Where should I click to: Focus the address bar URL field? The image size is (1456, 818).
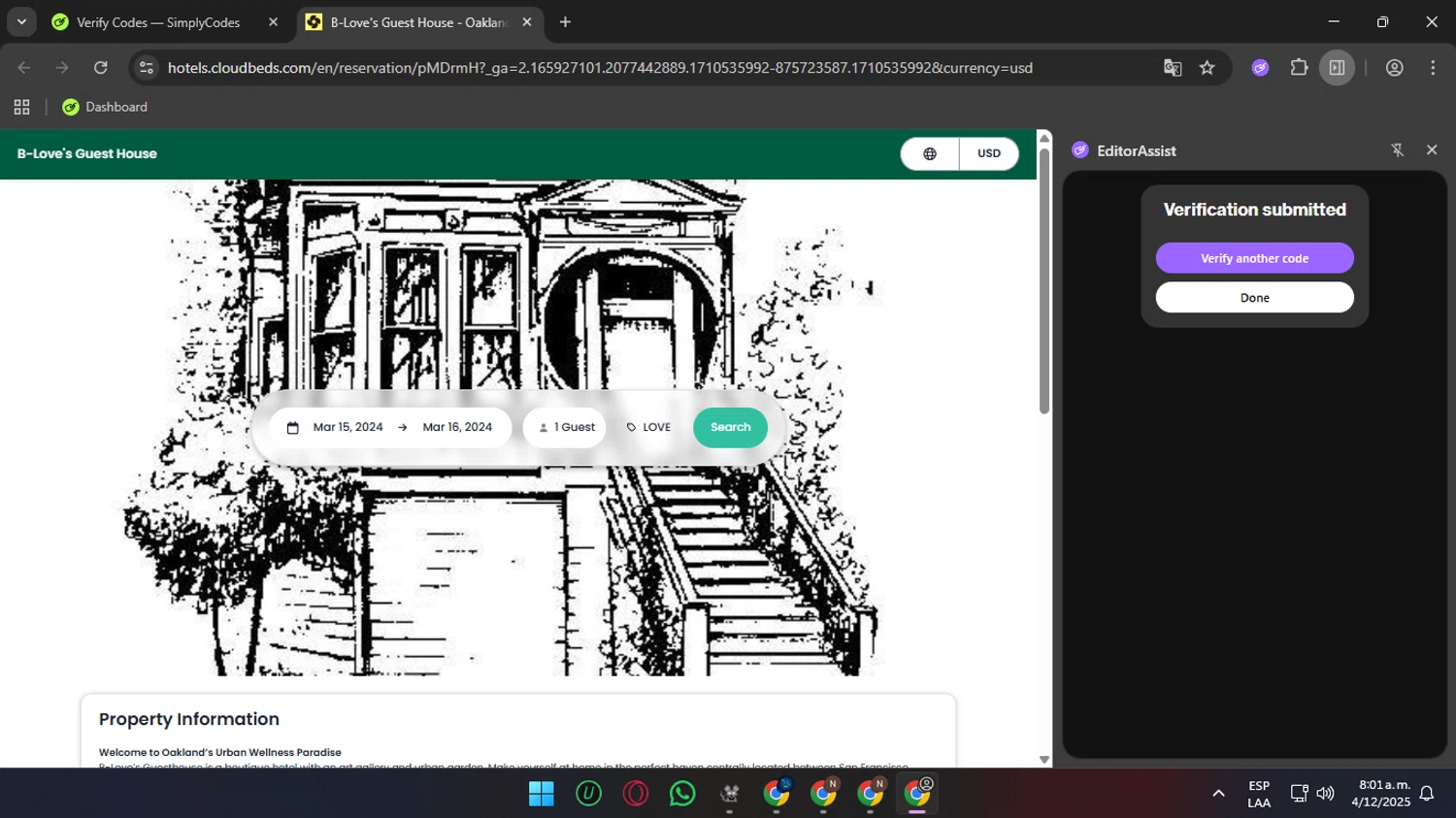[x=600, y=68]
